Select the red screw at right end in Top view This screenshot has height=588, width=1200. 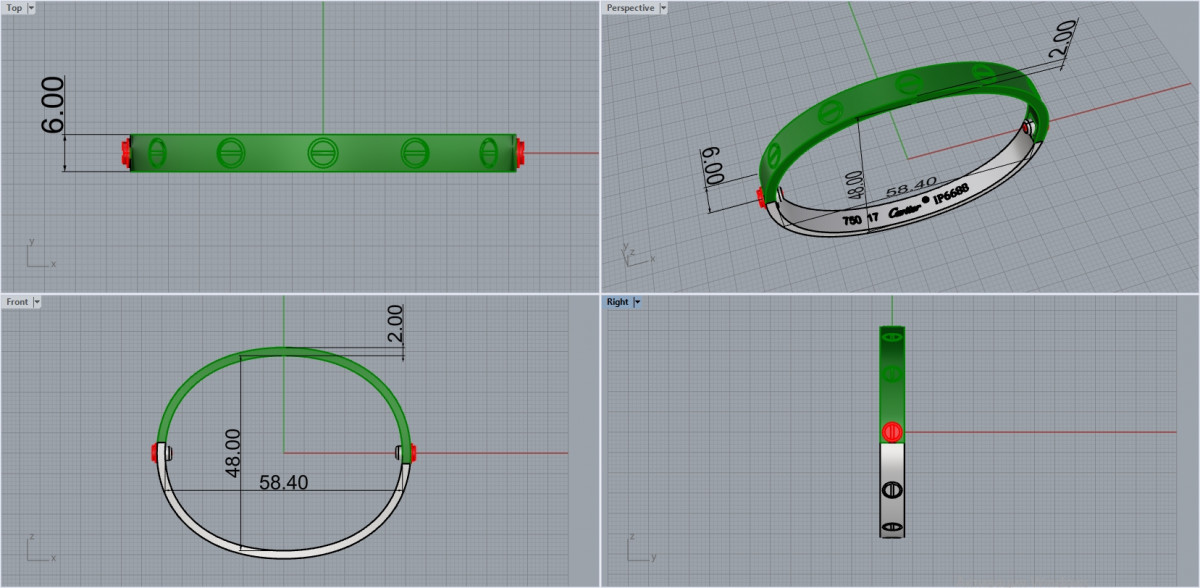pos(521,153)
